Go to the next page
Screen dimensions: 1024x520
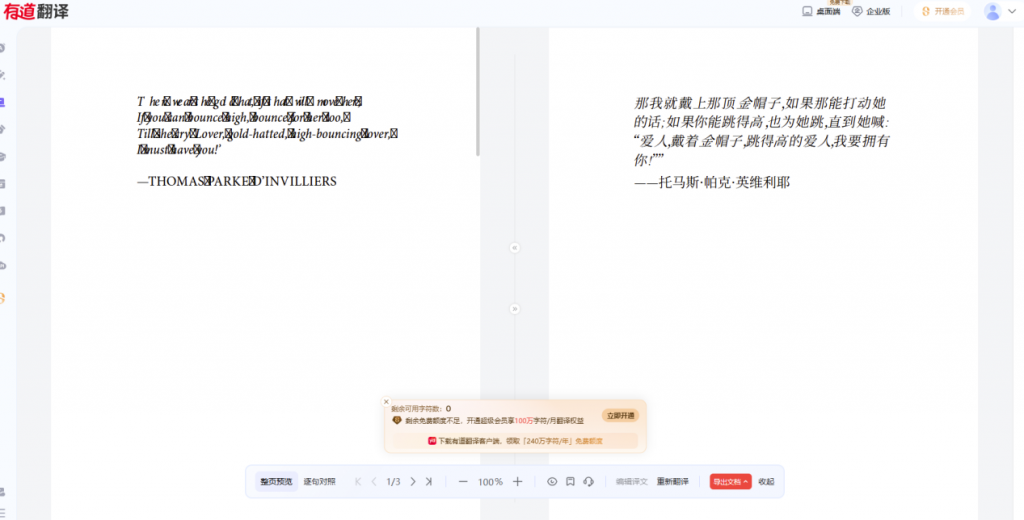click(x=413, y=481)
